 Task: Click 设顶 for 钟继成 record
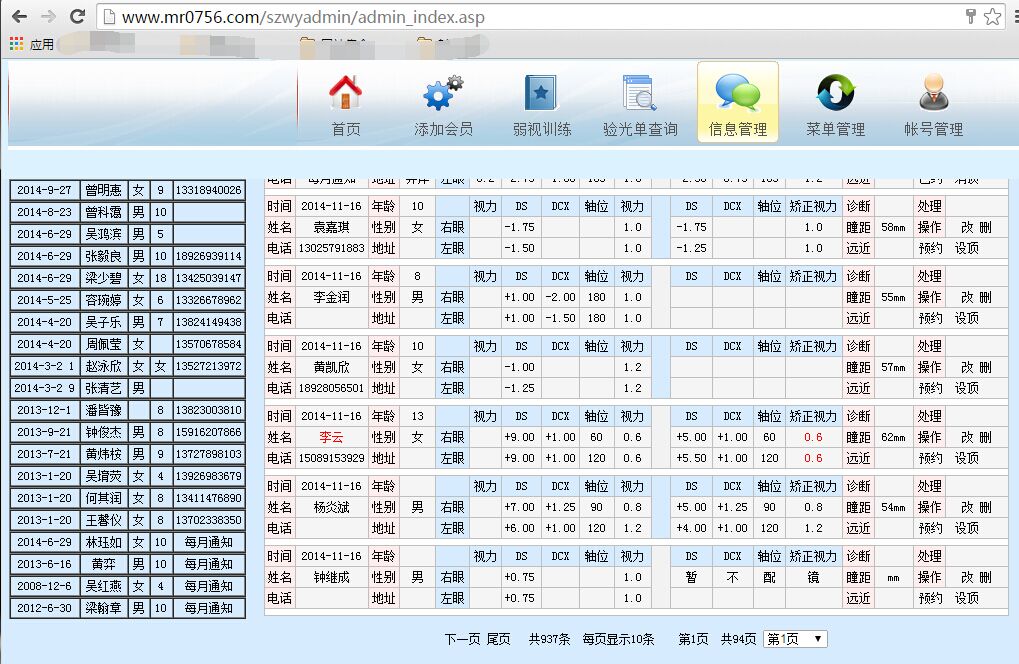[966, 598]
